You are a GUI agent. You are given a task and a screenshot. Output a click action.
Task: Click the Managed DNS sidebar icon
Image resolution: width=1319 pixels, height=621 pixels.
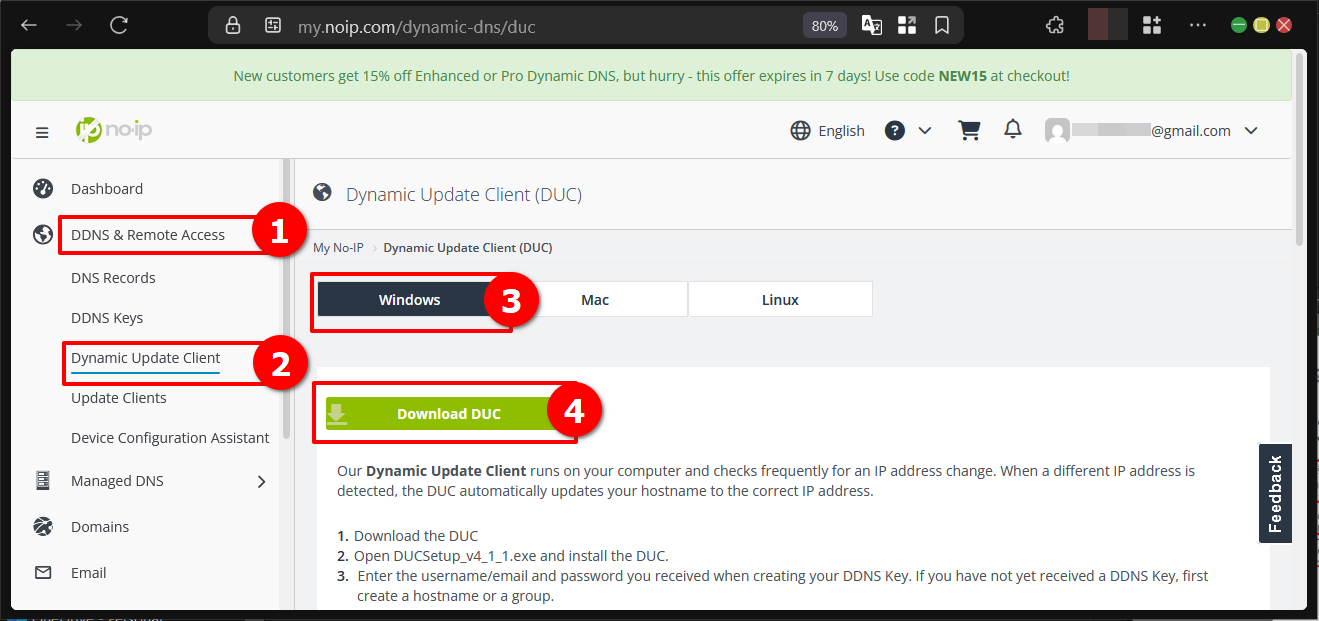tap(42, 480)
